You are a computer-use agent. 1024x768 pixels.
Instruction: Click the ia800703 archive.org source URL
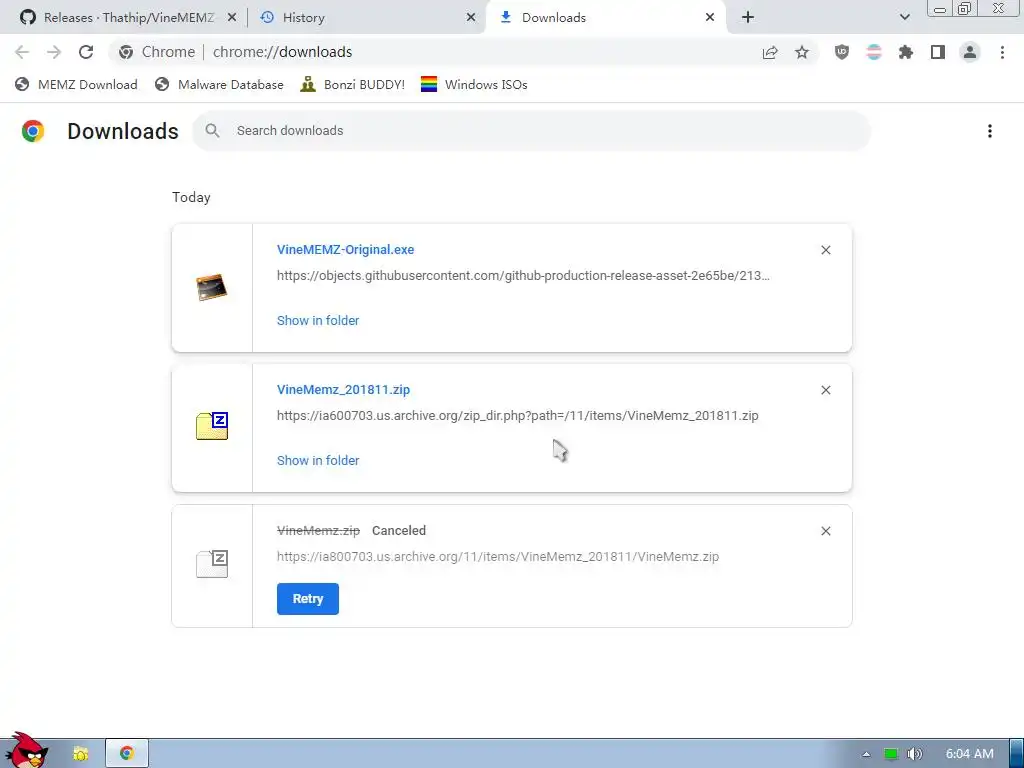pos(498,556)
